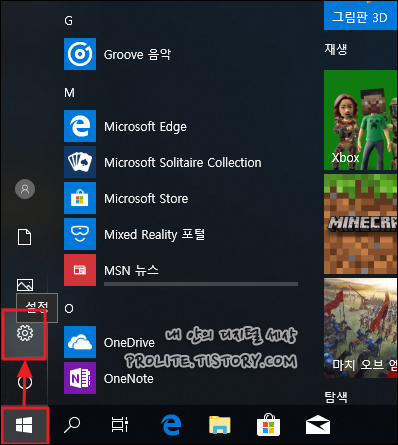Select the Microsoft Edge label
The image size is (398, 445).
pyautogui.click(x=145, y=127)
